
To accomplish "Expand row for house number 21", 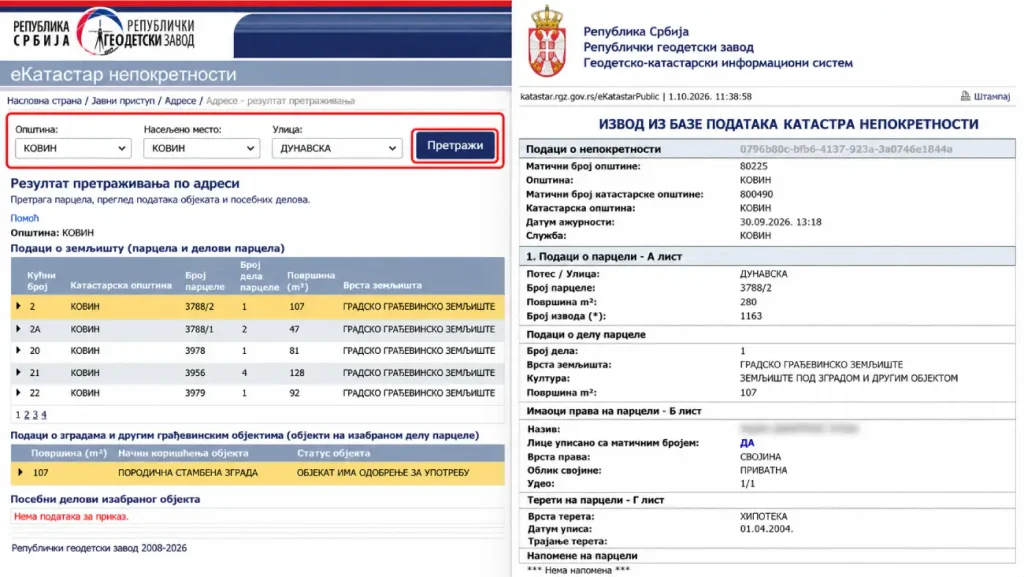I will pos(18,373).
